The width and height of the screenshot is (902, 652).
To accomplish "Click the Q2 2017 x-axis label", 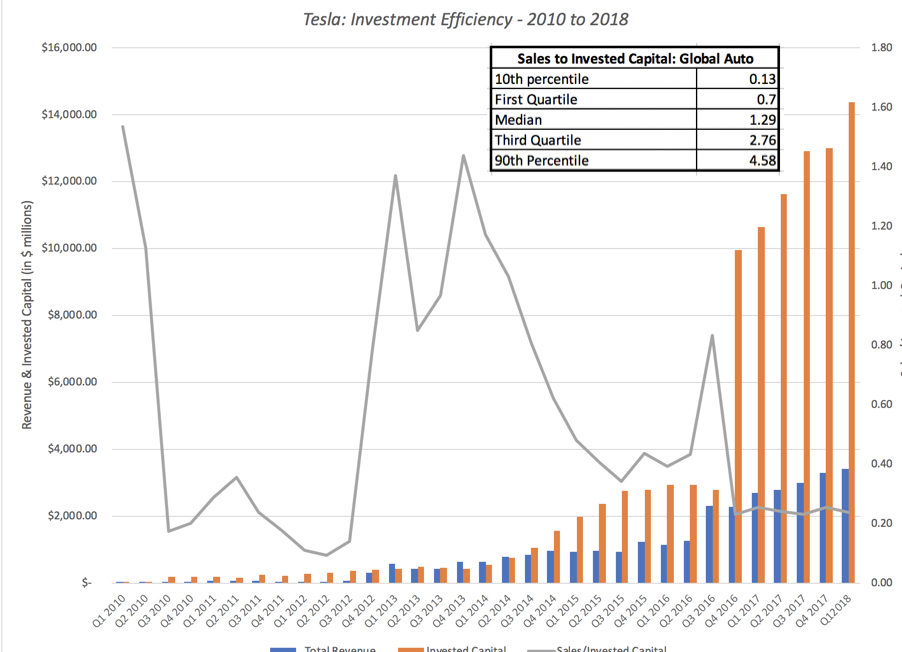I will (766, 611).
